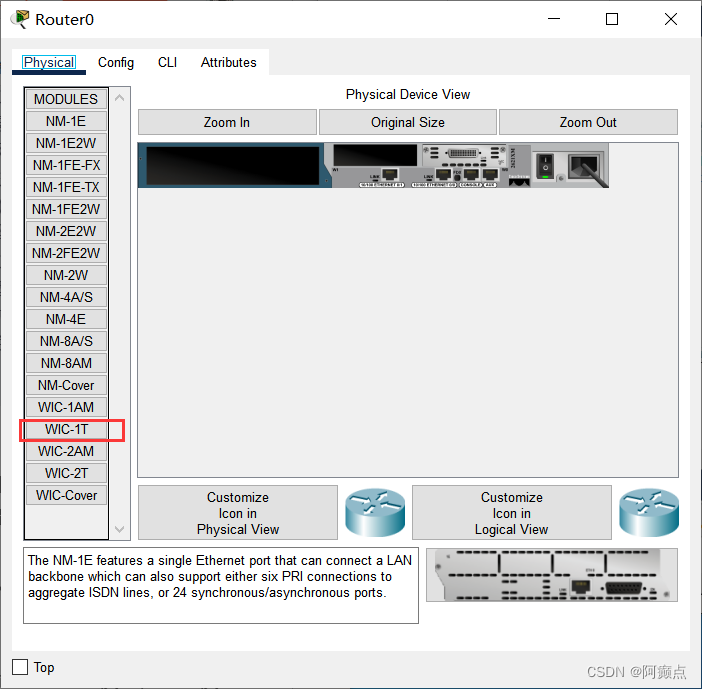Select the WIC-1T module
702x689 pixels.
coord(66,429)
